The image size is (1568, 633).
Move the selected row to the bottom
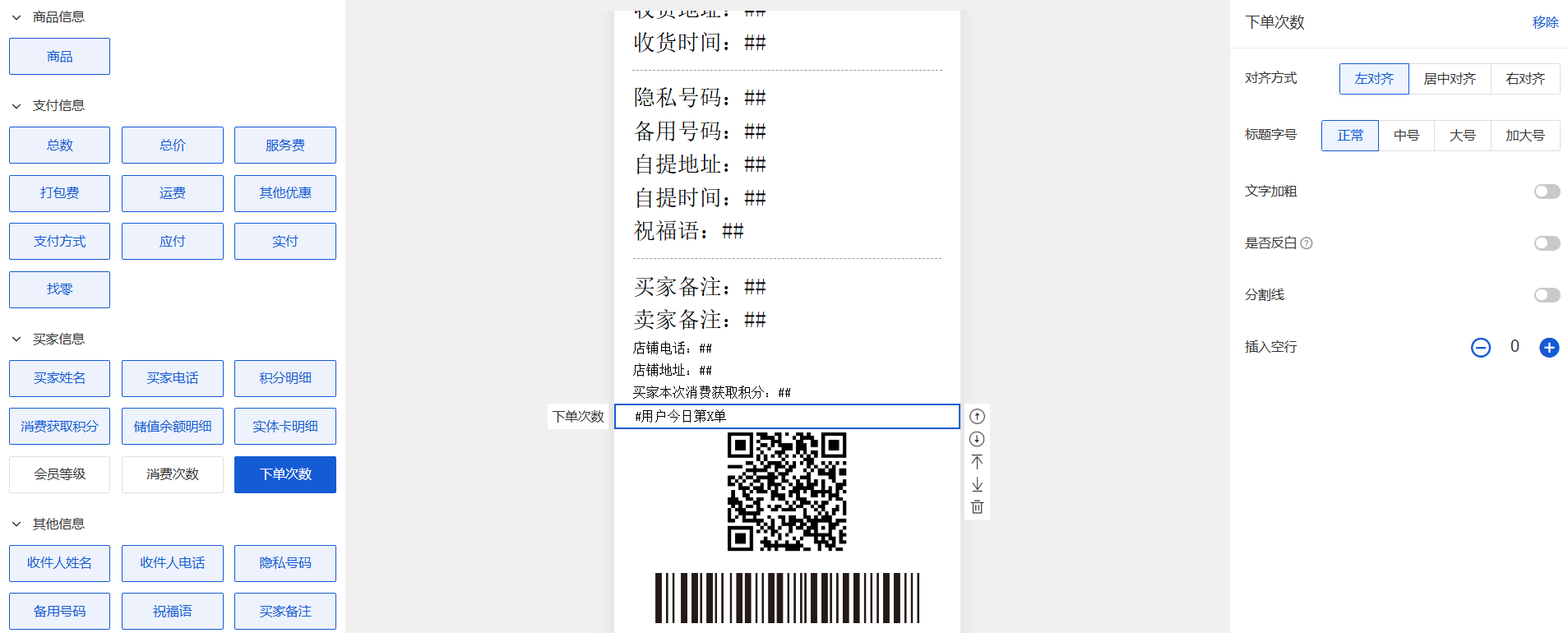pyautogui.click(x=977, y=484)
